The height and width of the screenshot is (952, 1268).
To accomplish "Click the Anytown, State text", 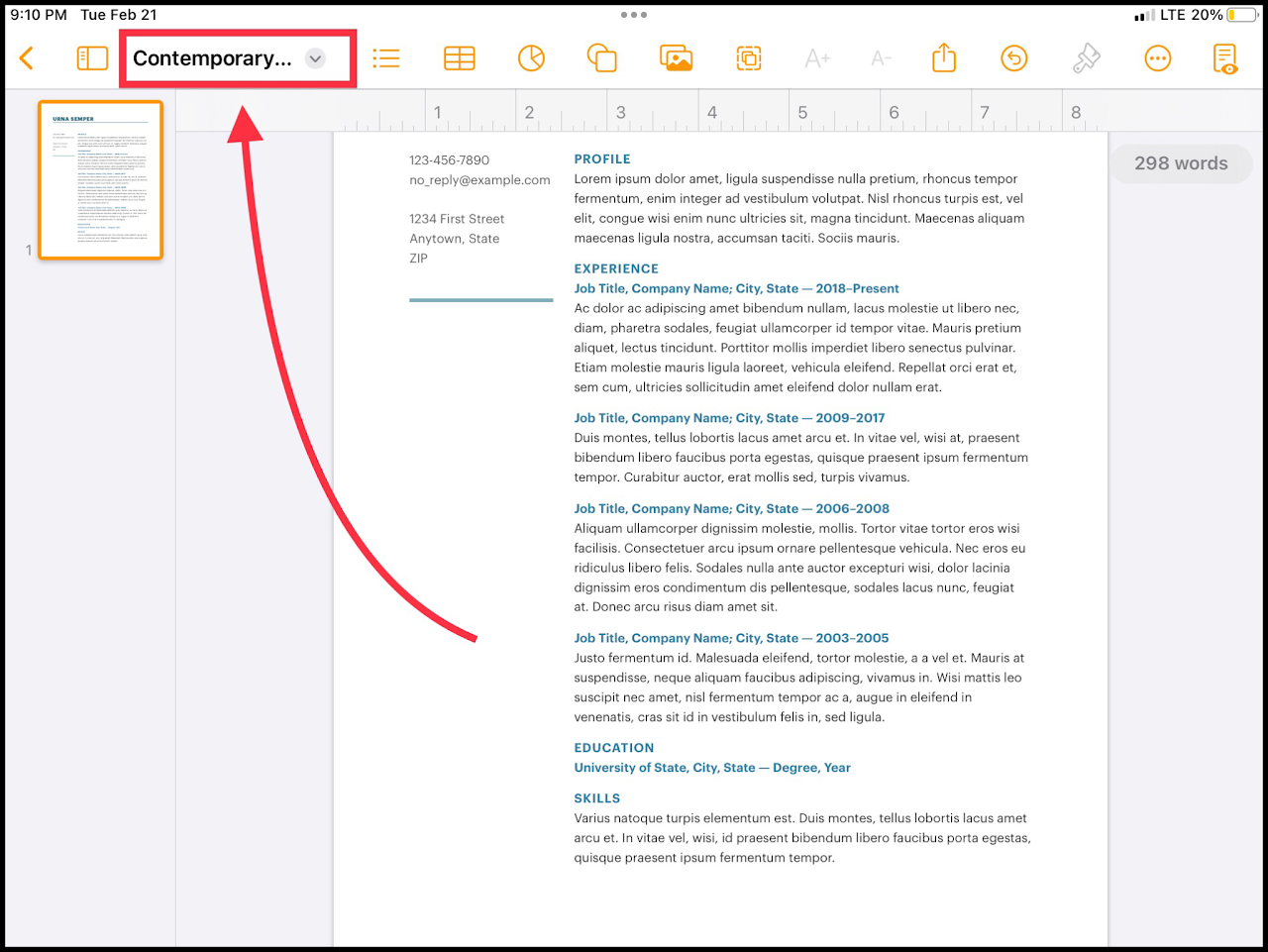I will point(455,239).
